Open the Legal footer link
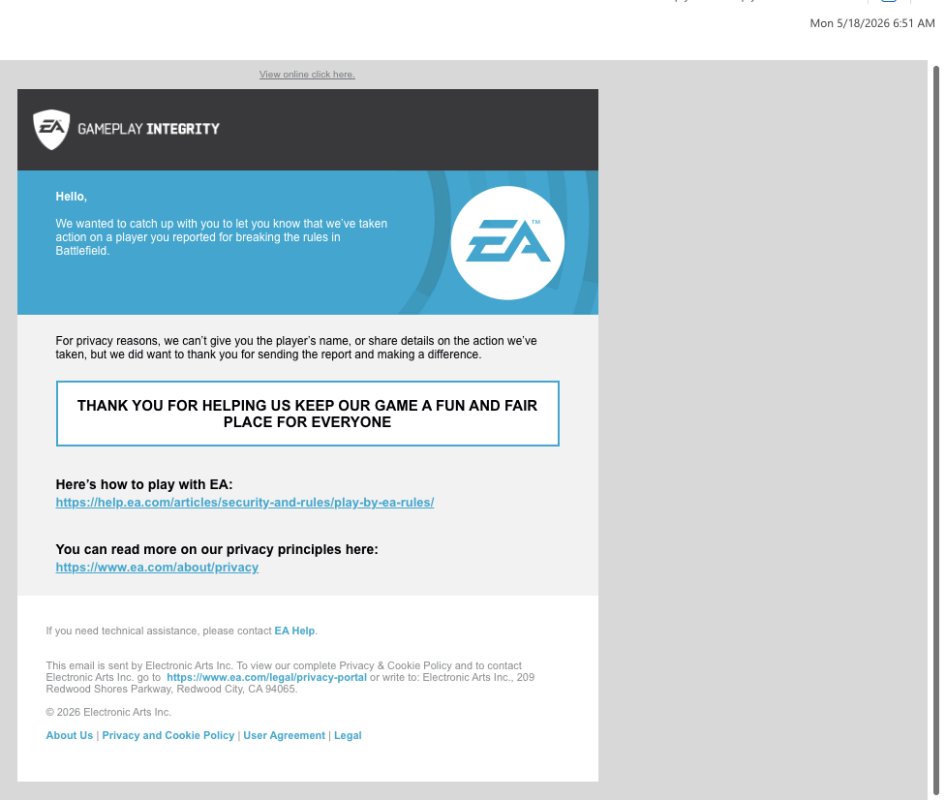 [348, 735]
